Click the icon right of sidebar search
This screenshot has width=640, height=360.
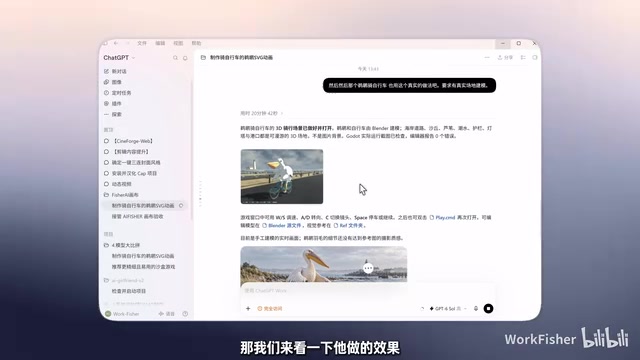click(x=185, y=58)
